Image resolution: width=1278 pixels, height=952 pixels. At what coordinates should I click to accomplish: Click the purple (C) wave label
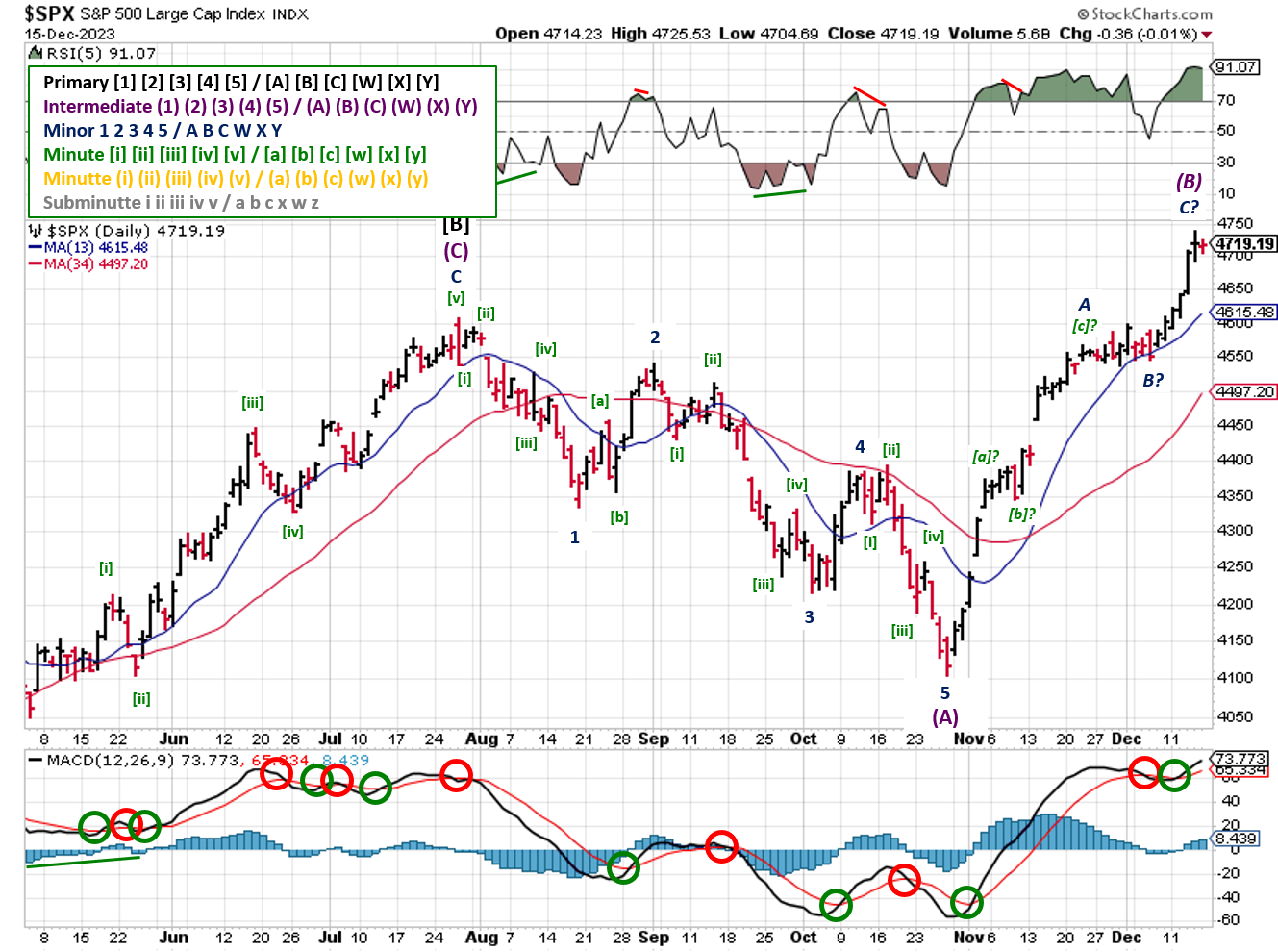456,251
